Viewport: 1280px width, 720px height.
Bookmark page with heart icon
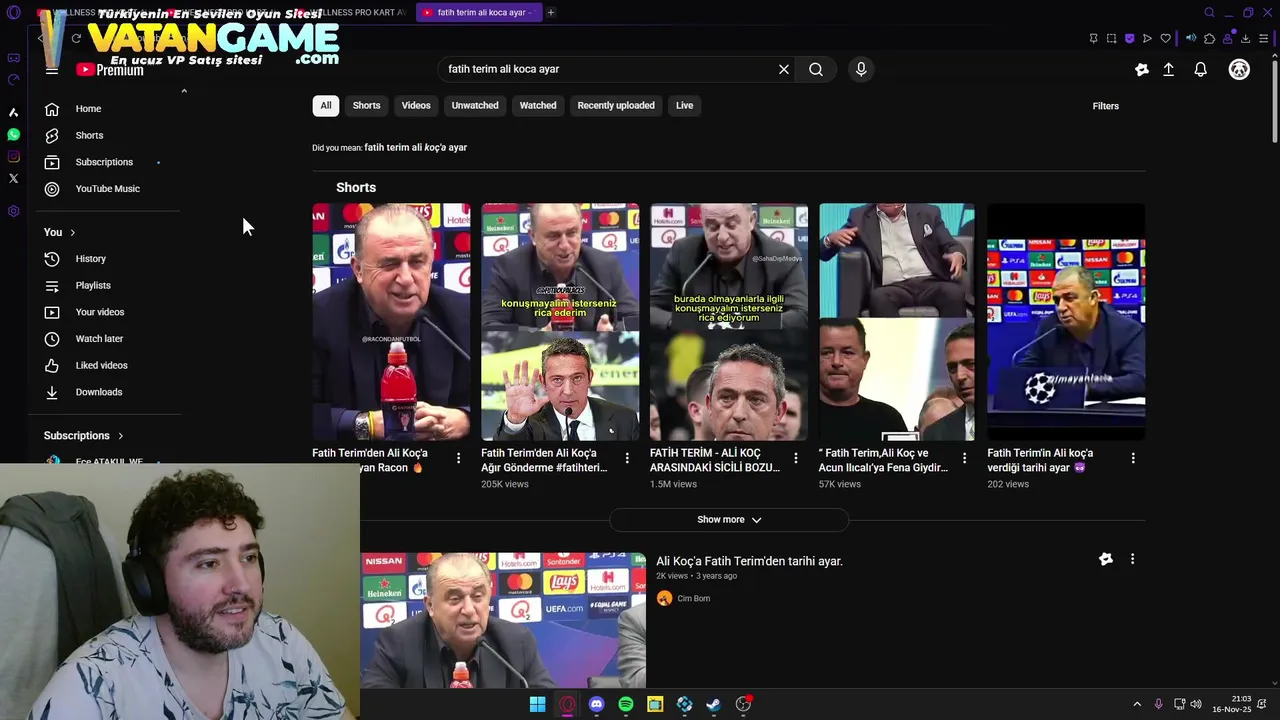[x=1165, y=38]
